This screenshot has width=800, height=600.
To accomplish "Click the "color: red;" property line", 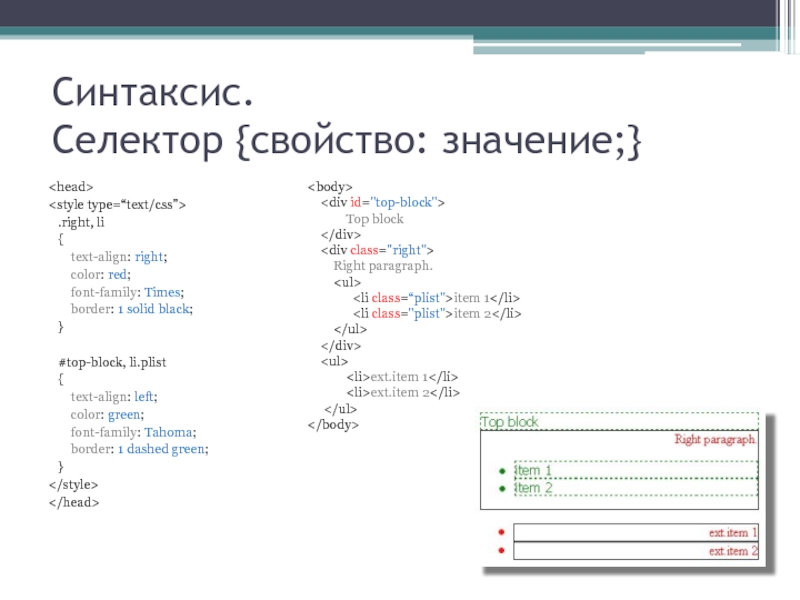I will (x=101, y=274).
